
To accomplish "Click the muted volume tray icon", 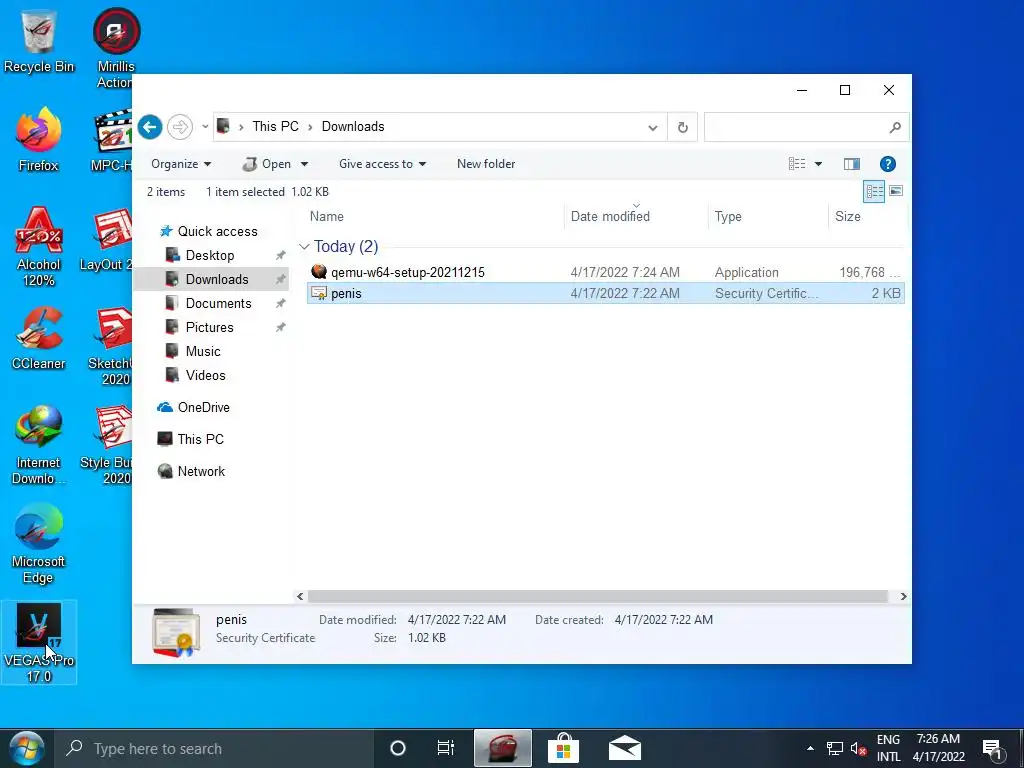I will (858, 748).
